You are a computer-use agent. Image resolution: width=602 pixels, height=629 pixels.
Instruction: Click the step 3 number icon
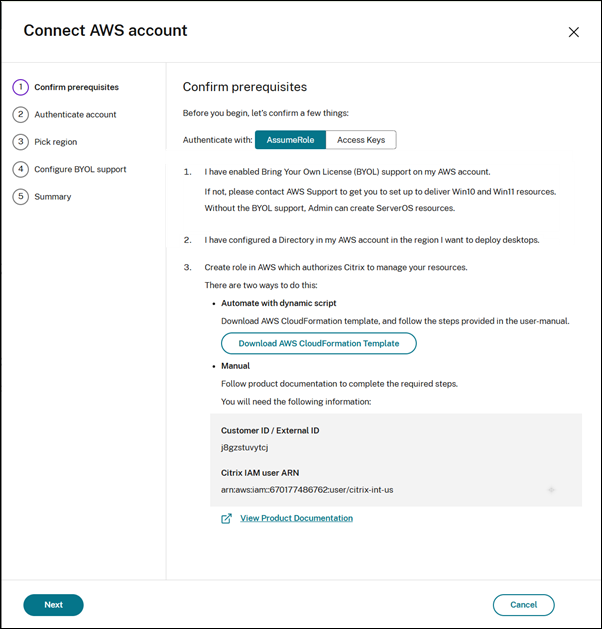(x=20, y=142)
